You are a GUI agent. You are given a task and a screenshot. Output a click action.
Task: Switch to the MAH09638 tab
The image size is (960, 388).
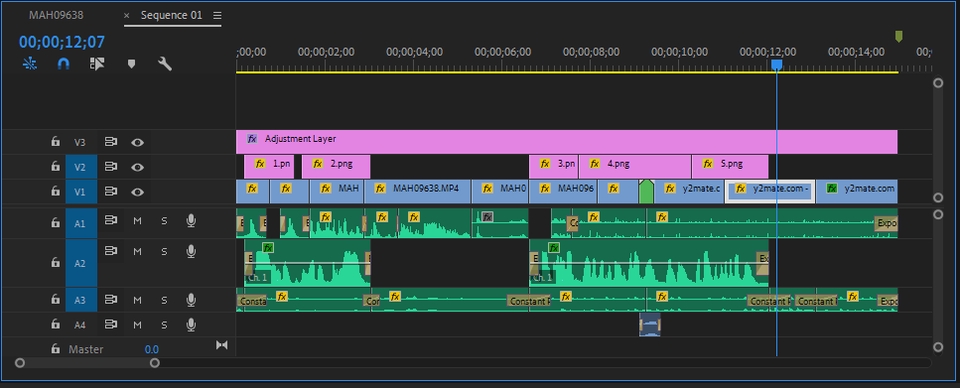pyautogui.click(x=56, y=15)
